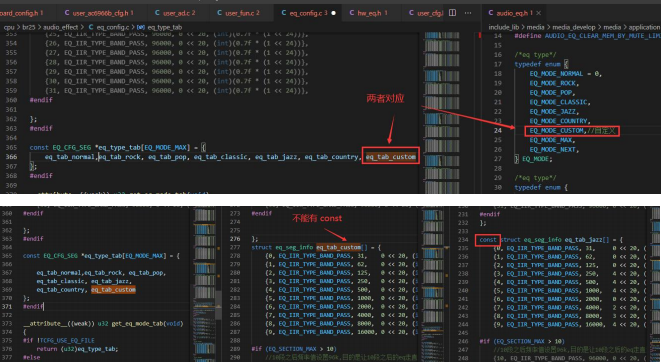Open the 'include_lib' breadcrumb segment
The height and width of the screenshot is (362, 661).
coord(504,27)
